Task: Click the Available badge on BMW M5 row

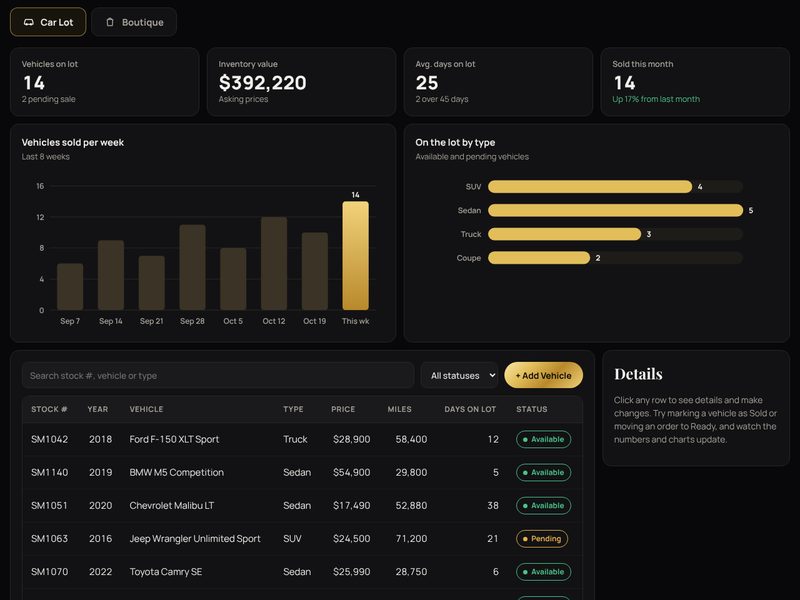Action: coord(543,472)
